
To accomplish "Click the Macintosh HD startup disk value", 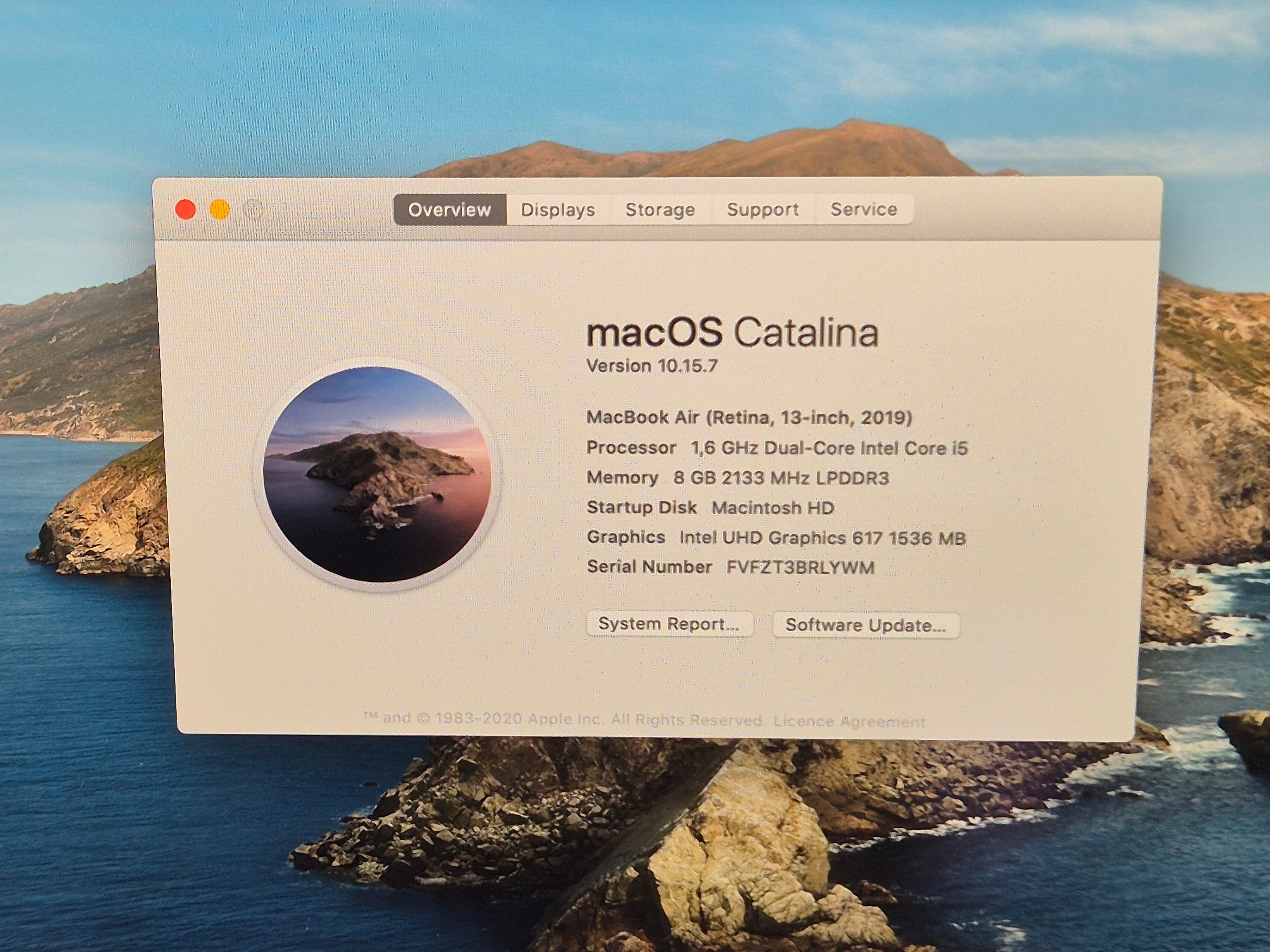I will pos(773,508).
